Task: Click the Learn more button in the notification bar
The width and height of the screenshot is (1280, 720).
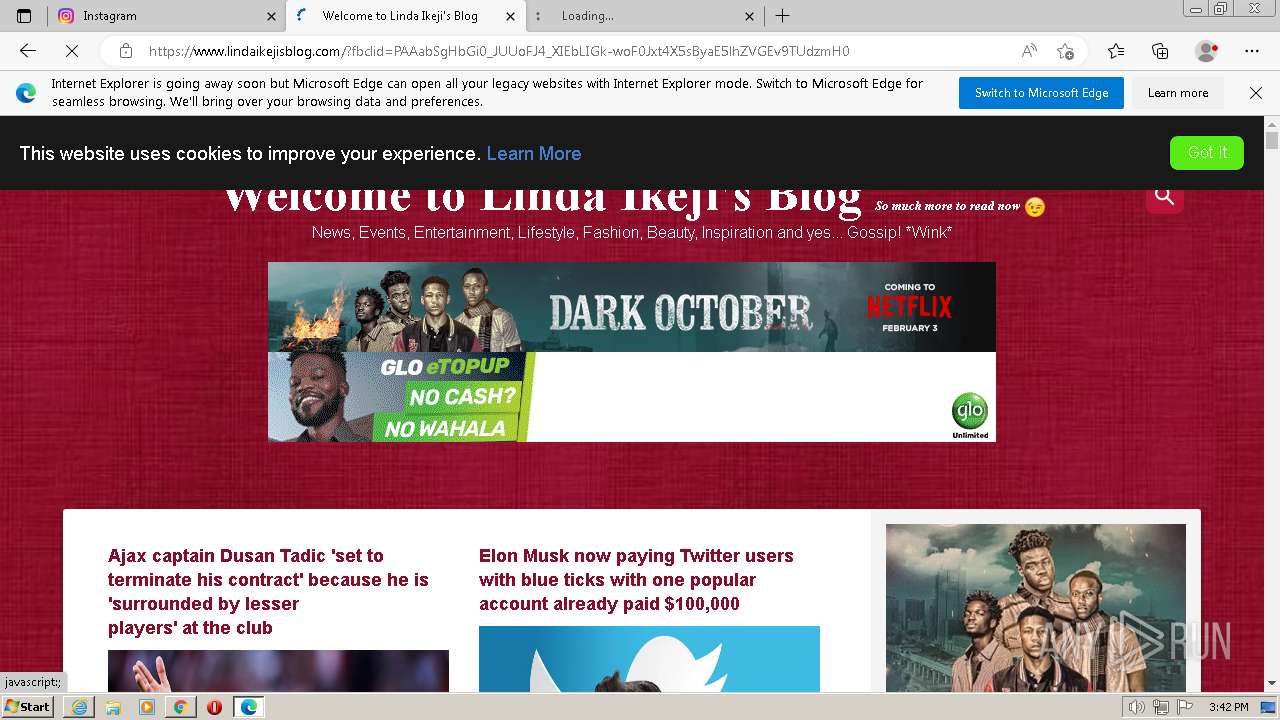Action: coord(1178,93)
